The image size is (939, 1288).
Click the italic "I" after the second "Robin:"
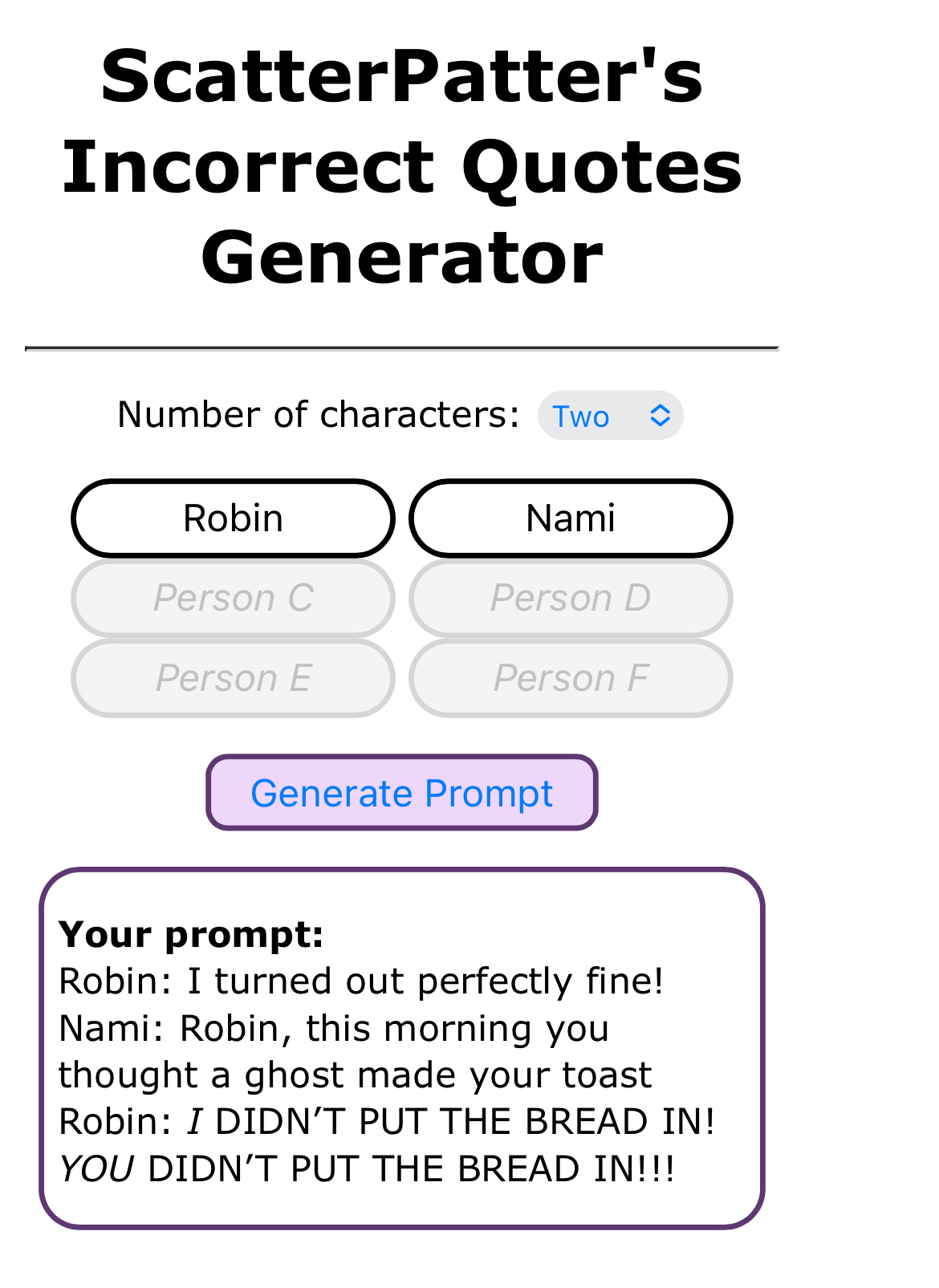[x=193, y=1122]
